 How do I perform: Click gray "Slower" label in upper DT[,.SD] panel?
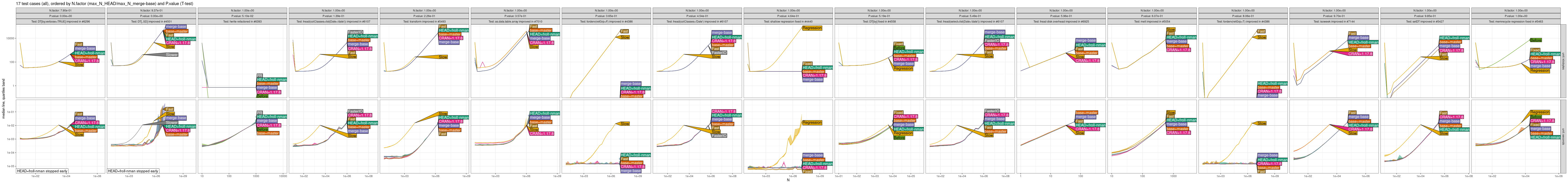[172, 55]
